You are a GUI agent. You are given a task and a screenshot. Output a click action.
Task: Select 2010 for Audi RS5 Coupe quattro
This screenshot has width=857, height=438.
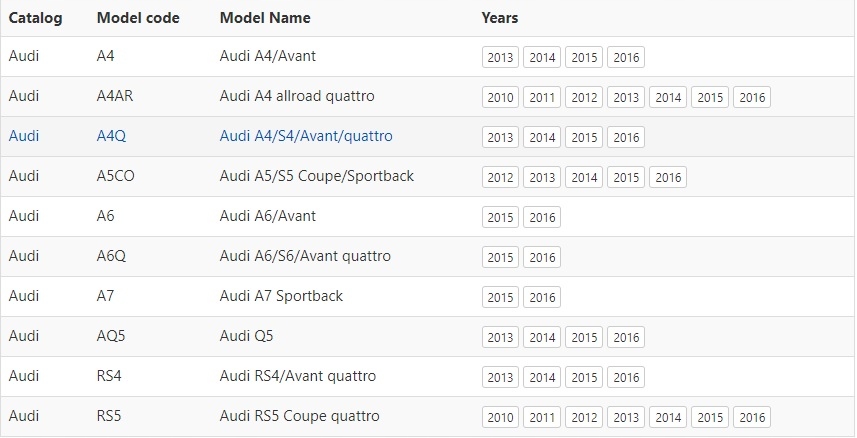point(500,418)
